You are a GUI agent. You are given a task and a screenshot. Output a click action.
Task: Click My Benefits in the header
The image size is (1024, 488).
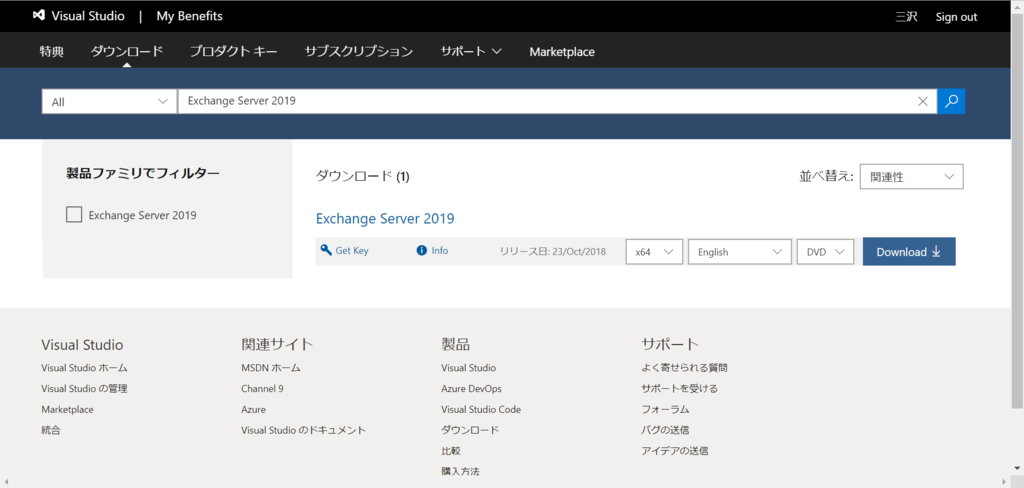click(189, 16)
